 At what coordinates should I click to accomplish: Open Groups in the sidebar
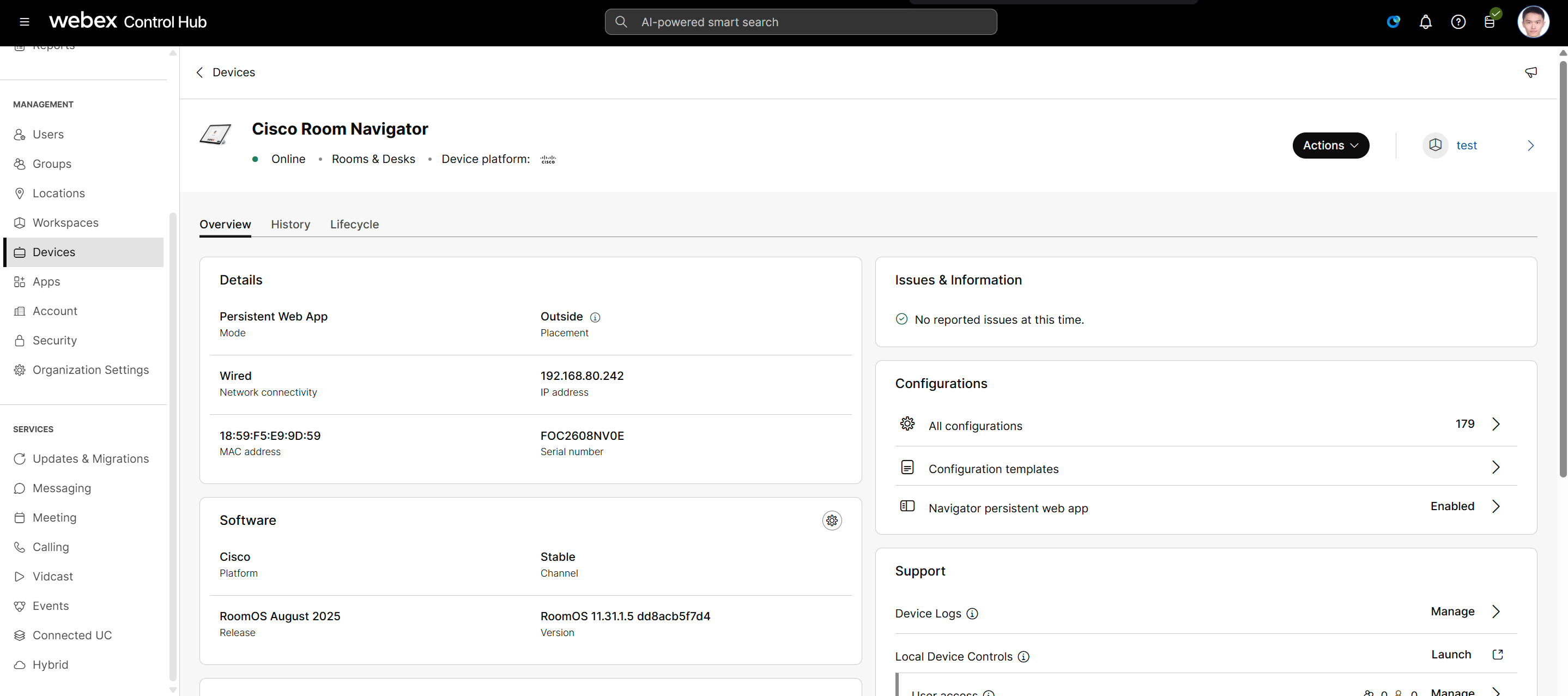(x=83, y=164)
